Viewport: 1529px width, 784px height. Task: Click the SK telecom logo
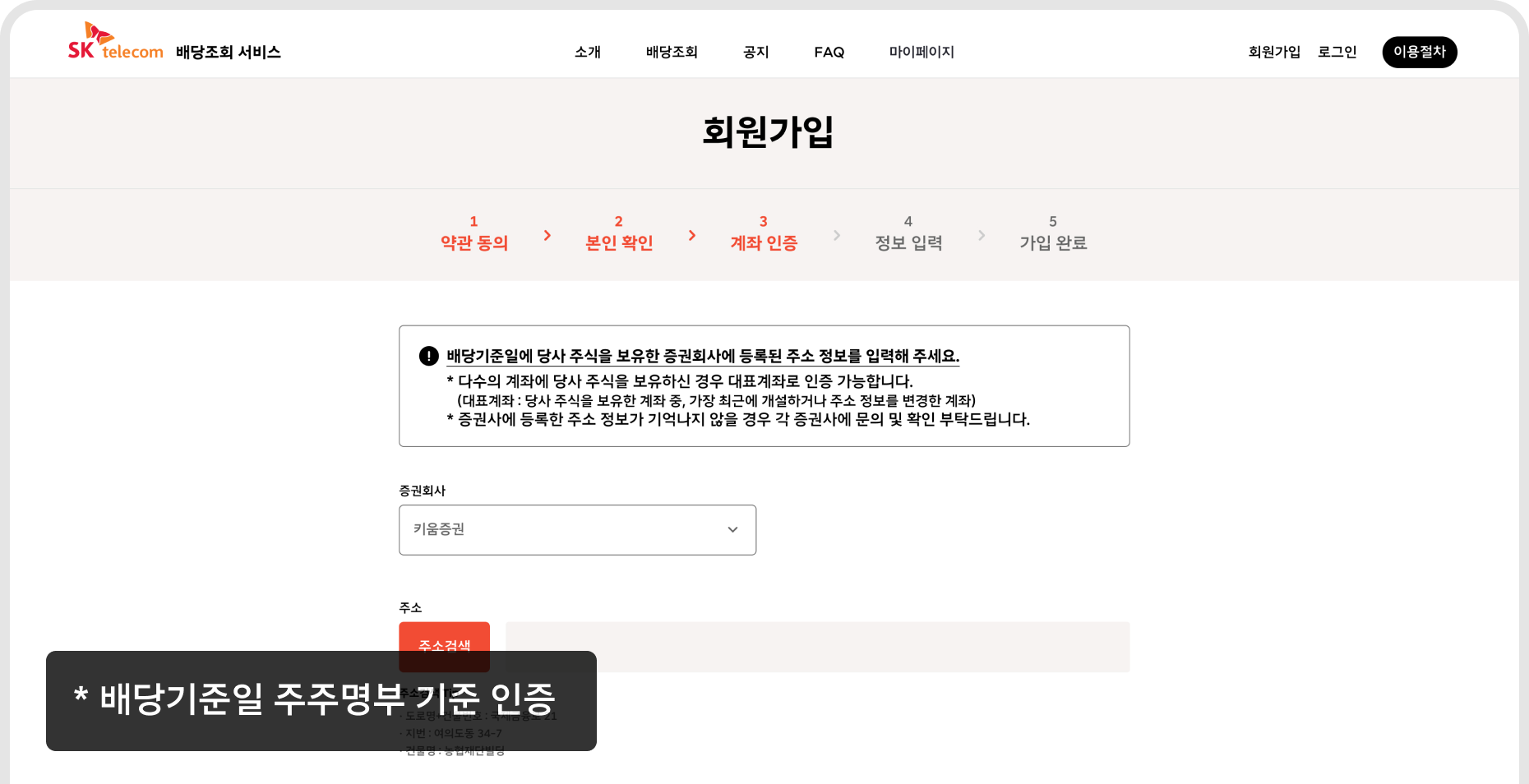[115, 42]
